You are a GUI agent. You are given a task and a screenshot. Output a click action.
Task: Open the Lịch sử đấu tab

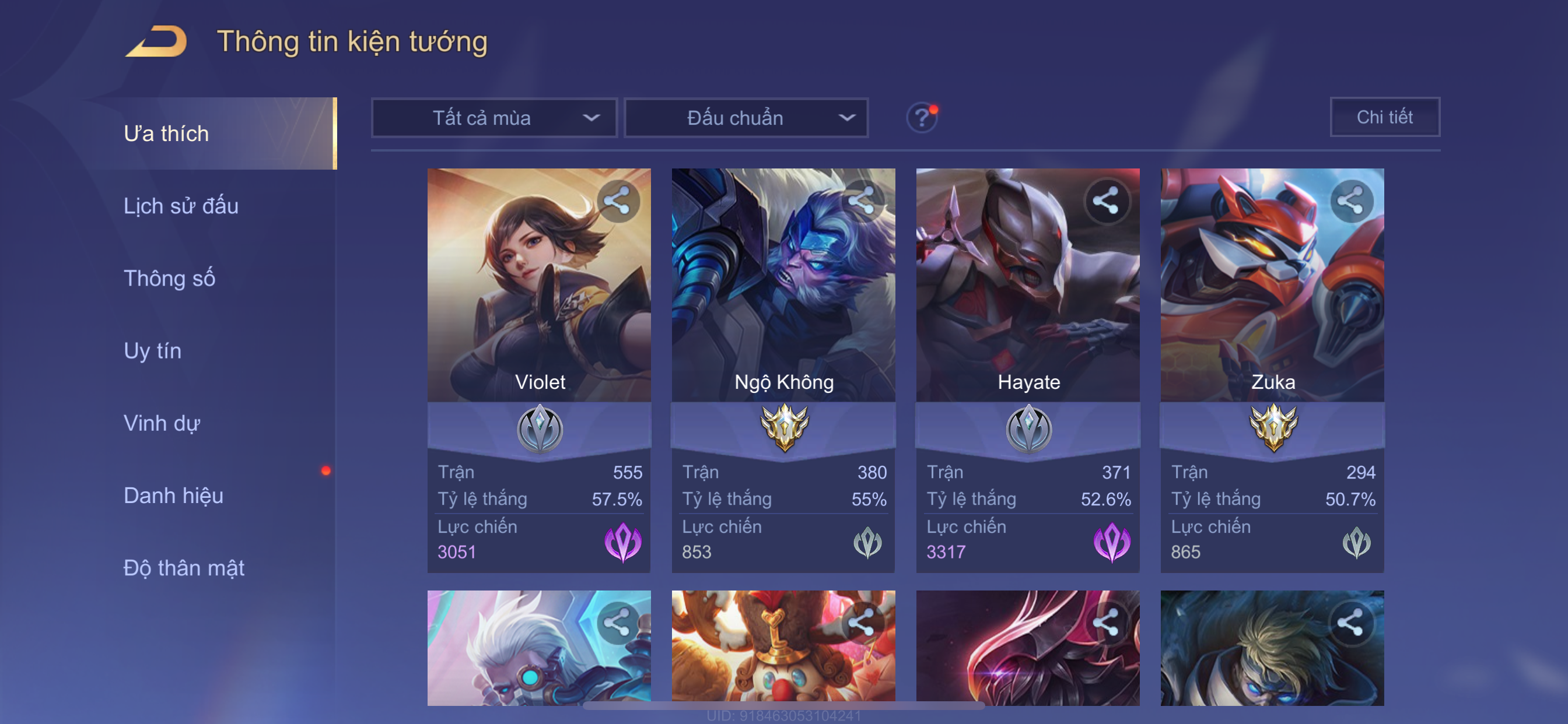point(181,206)
